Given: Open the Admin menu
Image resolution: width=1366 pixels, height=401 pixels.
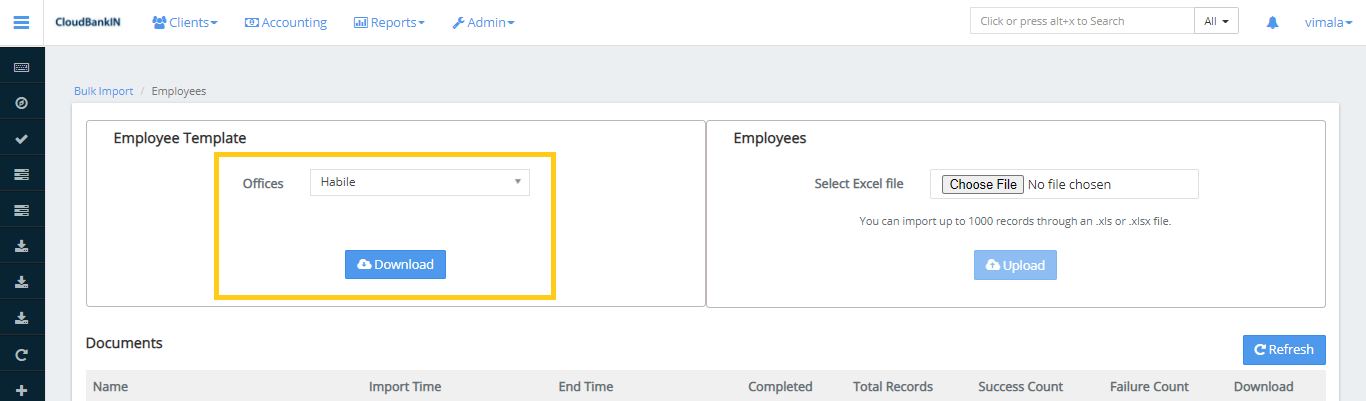Looking at the screenshot, I should 483,22.
